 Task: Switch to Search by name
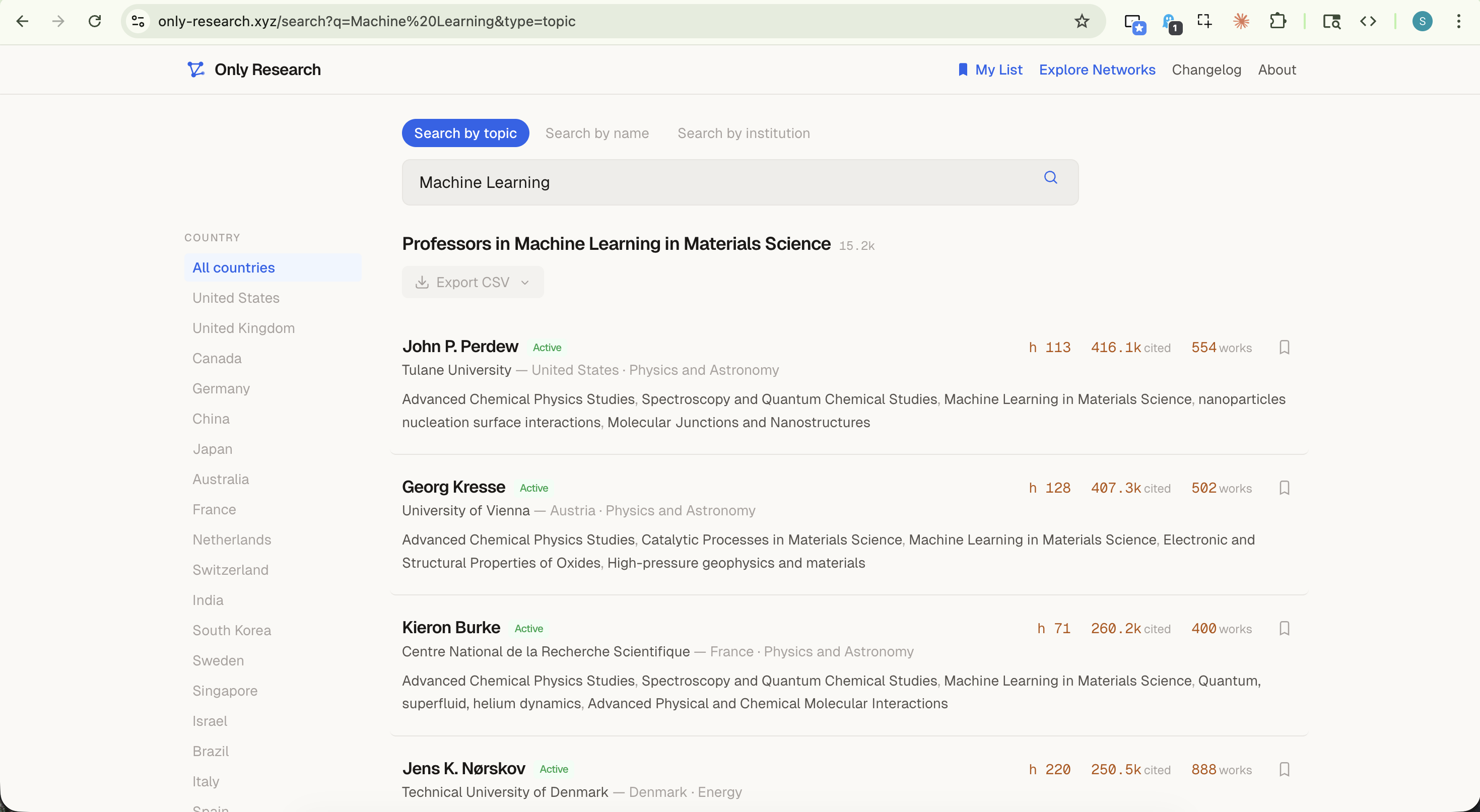[x=597, y=133]
